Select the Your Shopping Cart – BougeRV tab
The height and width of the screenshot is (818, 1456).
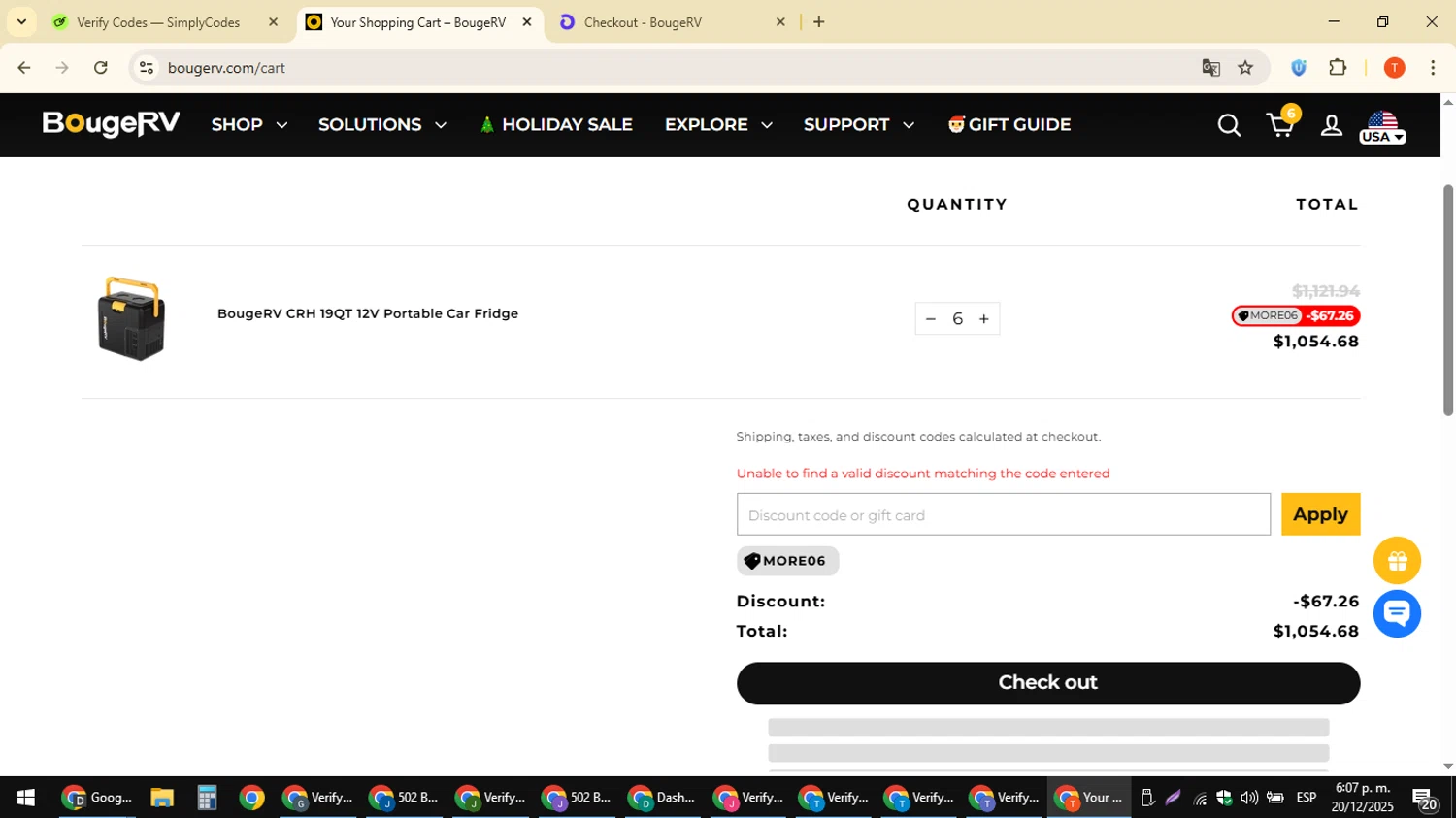417,22
